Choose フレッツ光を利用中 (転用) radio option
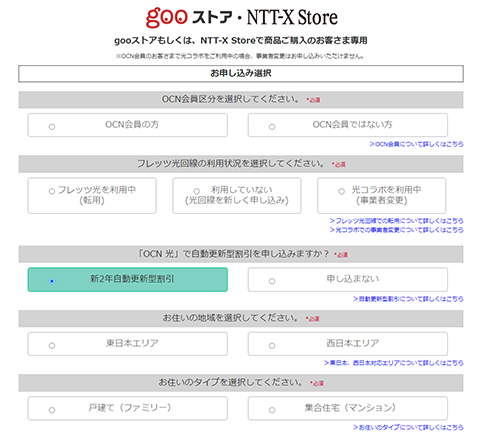Image resolution: width=480 pixels, height=436 pixels. pos(52,191)
